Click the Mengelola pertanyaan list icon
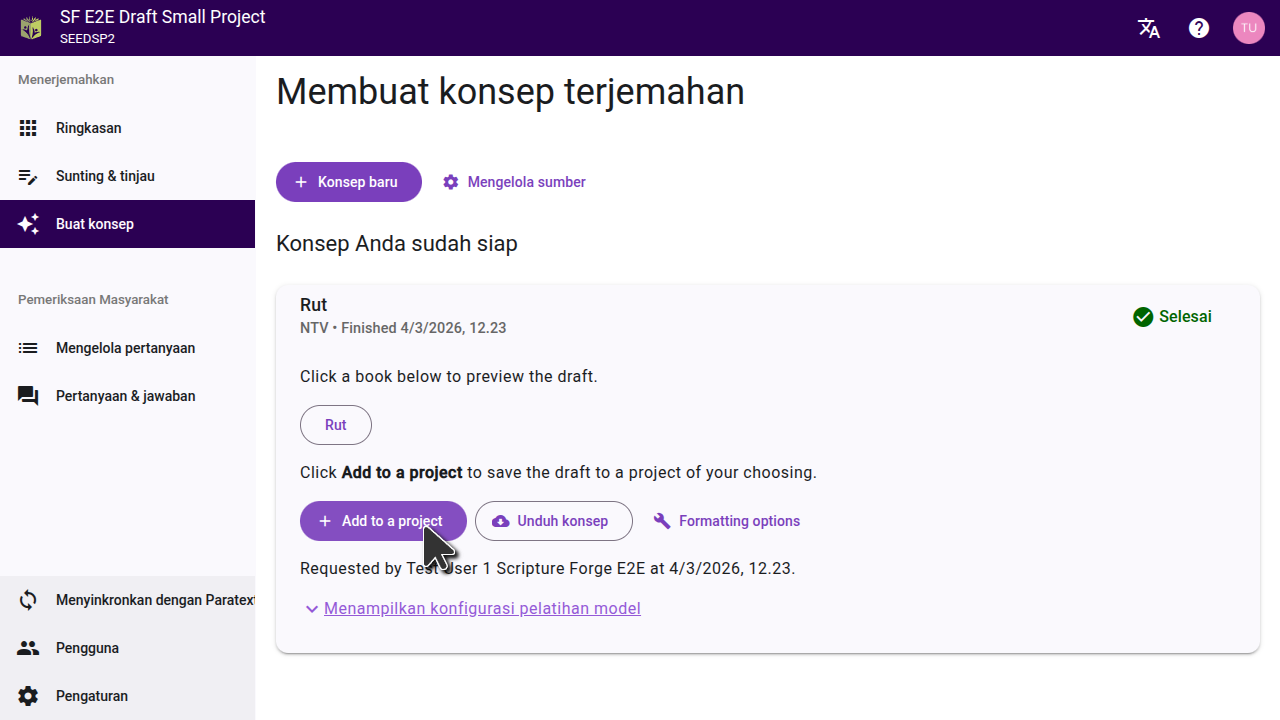Screen dimensions: 1280x720 coord(28,348)
